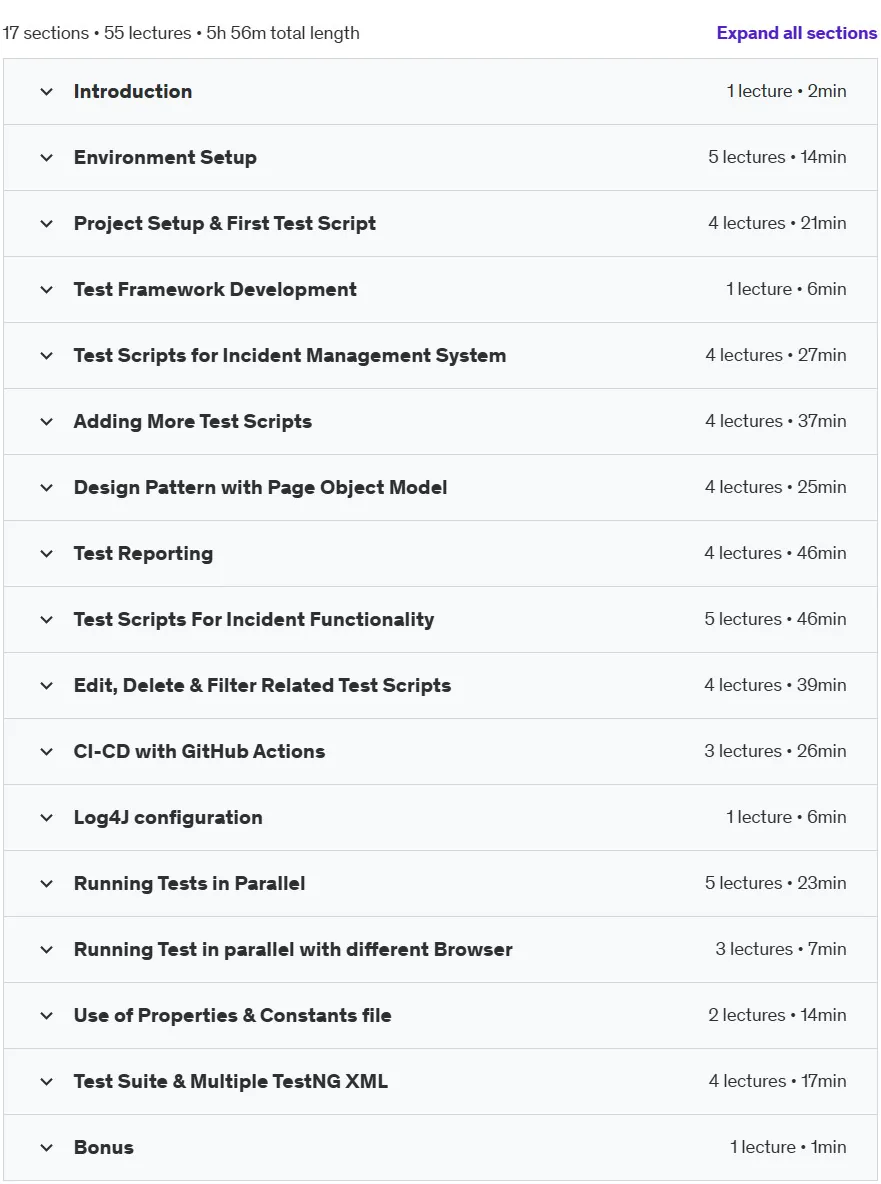The height and width of the screenshot is (1184, 881).
Task: Click the 4 lectures • 46min label
Action: click(775, 553)
